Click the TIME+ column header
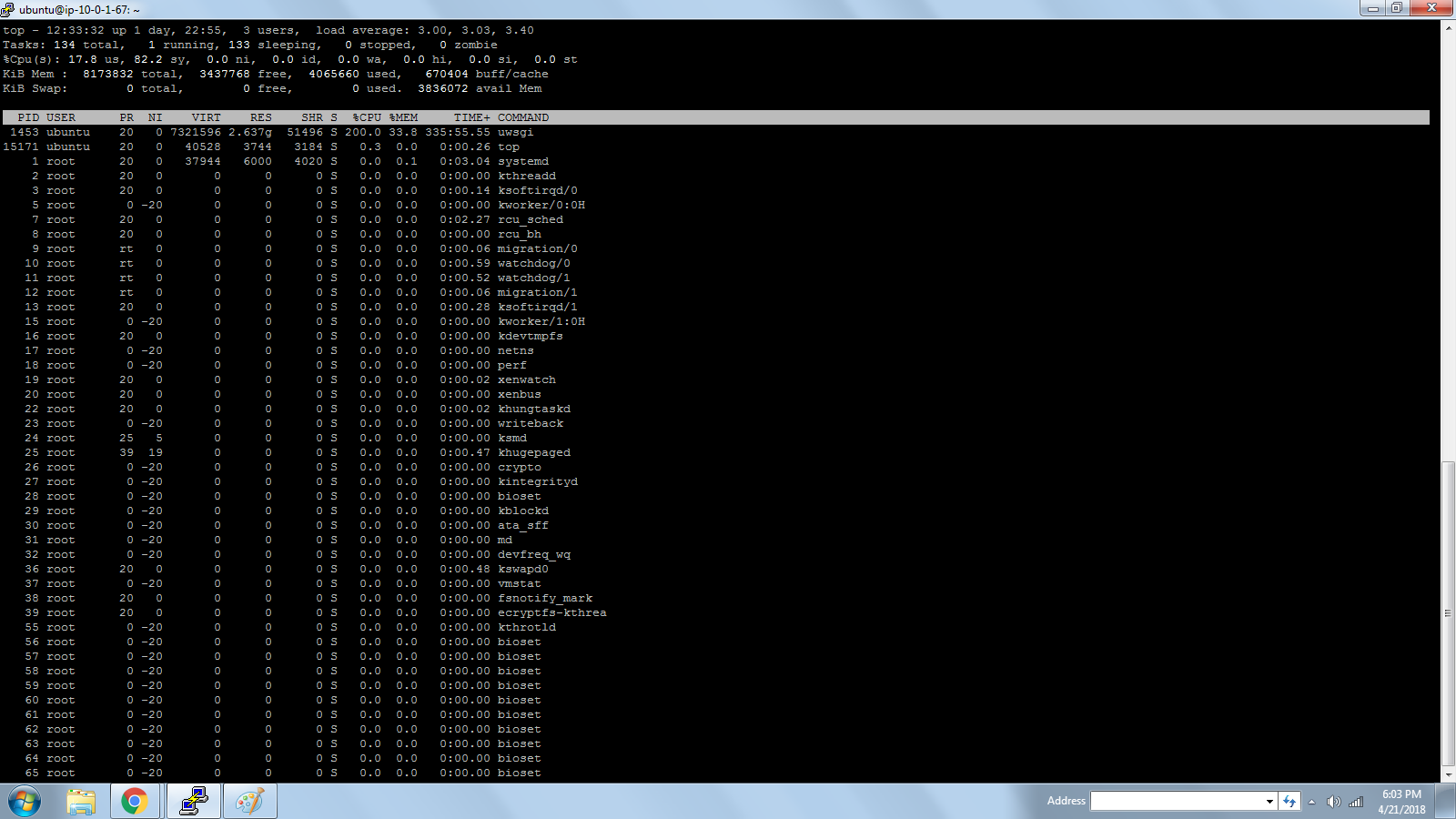The width and height of the screenshot is (1456, 819). pyautogui.click(x=472, y=117)
